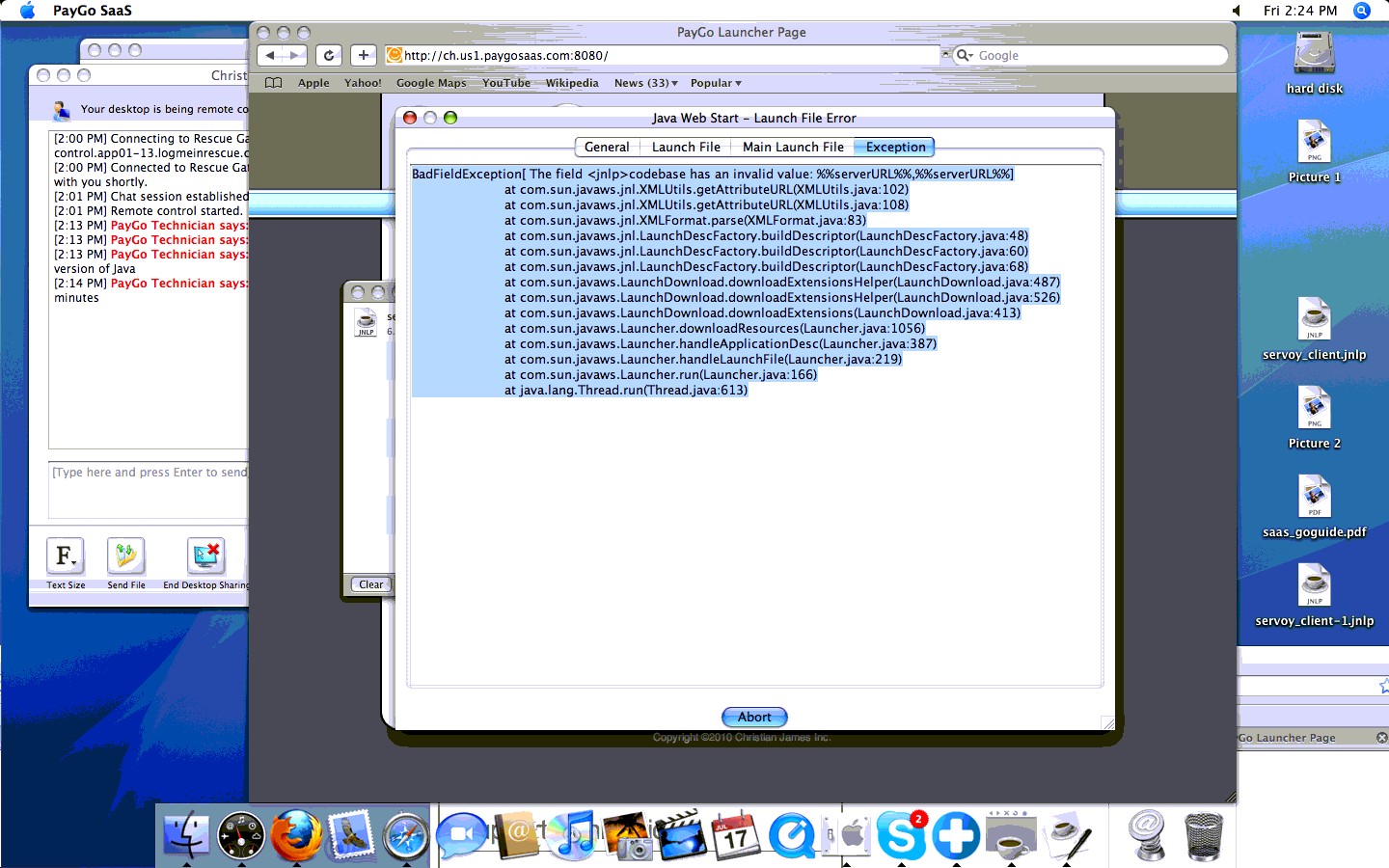Click the menu bar volume icon

(1237, 11)
